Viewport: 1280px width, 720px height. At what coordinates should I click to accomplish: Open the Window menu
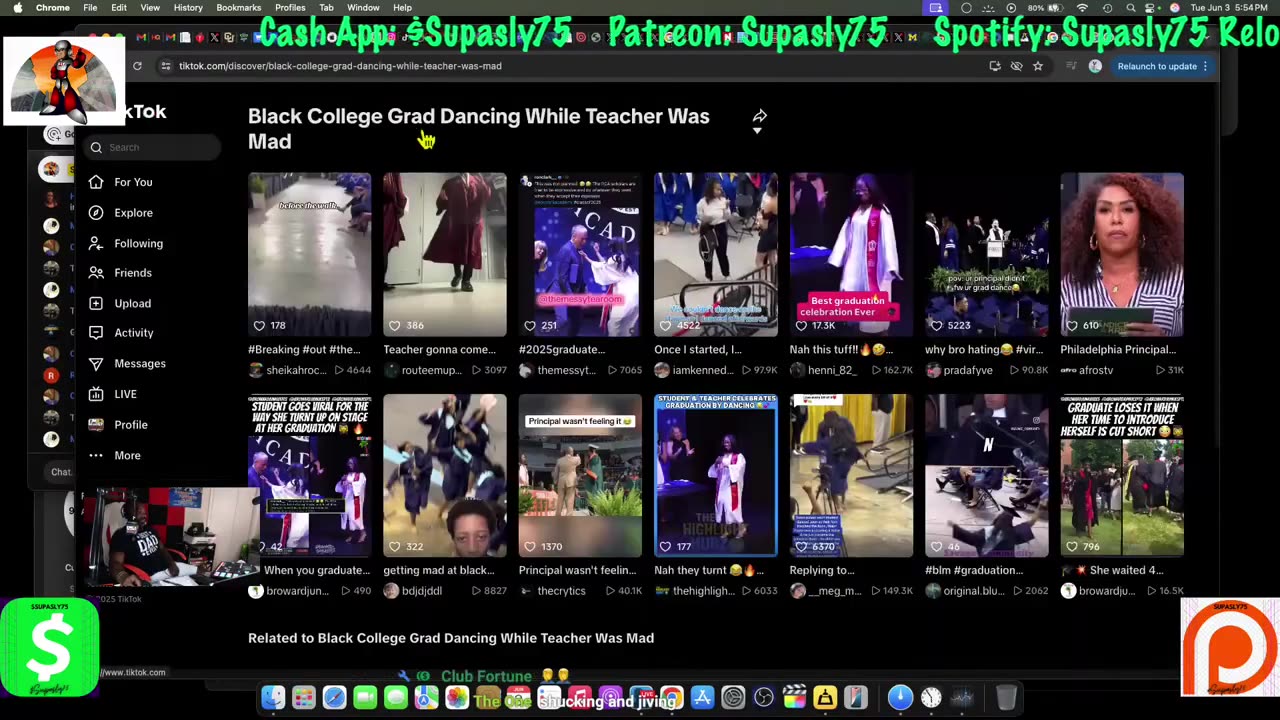(x=363, y=7)
